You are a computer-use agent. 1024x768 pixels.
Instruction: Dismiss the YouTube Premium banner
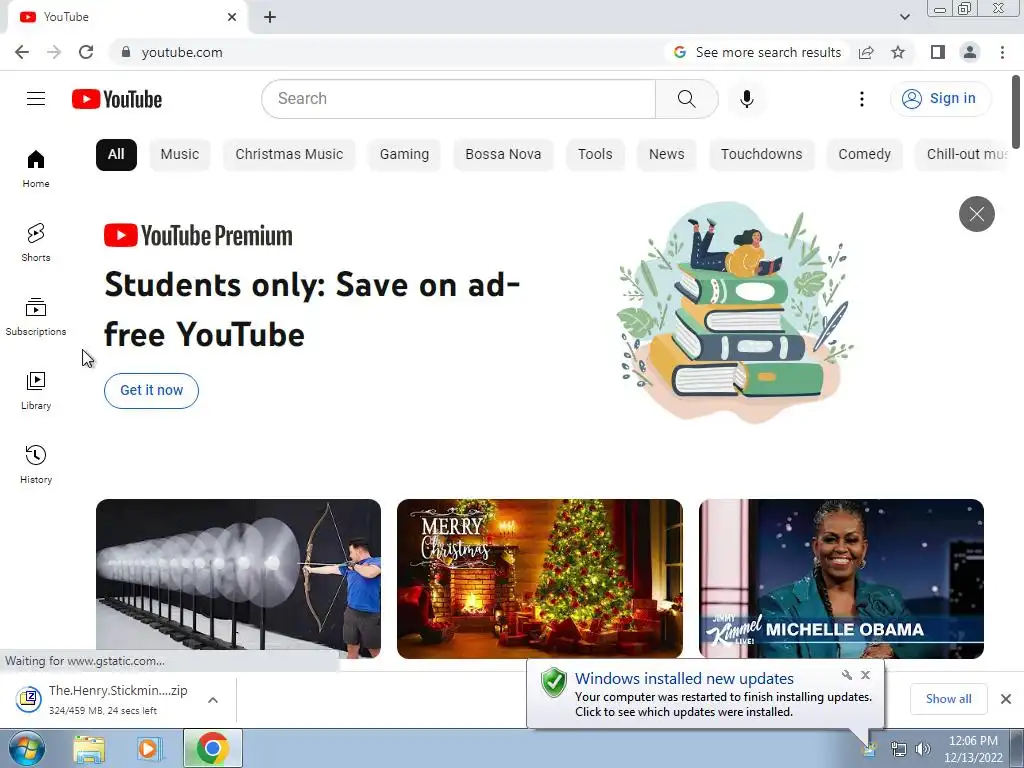point(976,214)
